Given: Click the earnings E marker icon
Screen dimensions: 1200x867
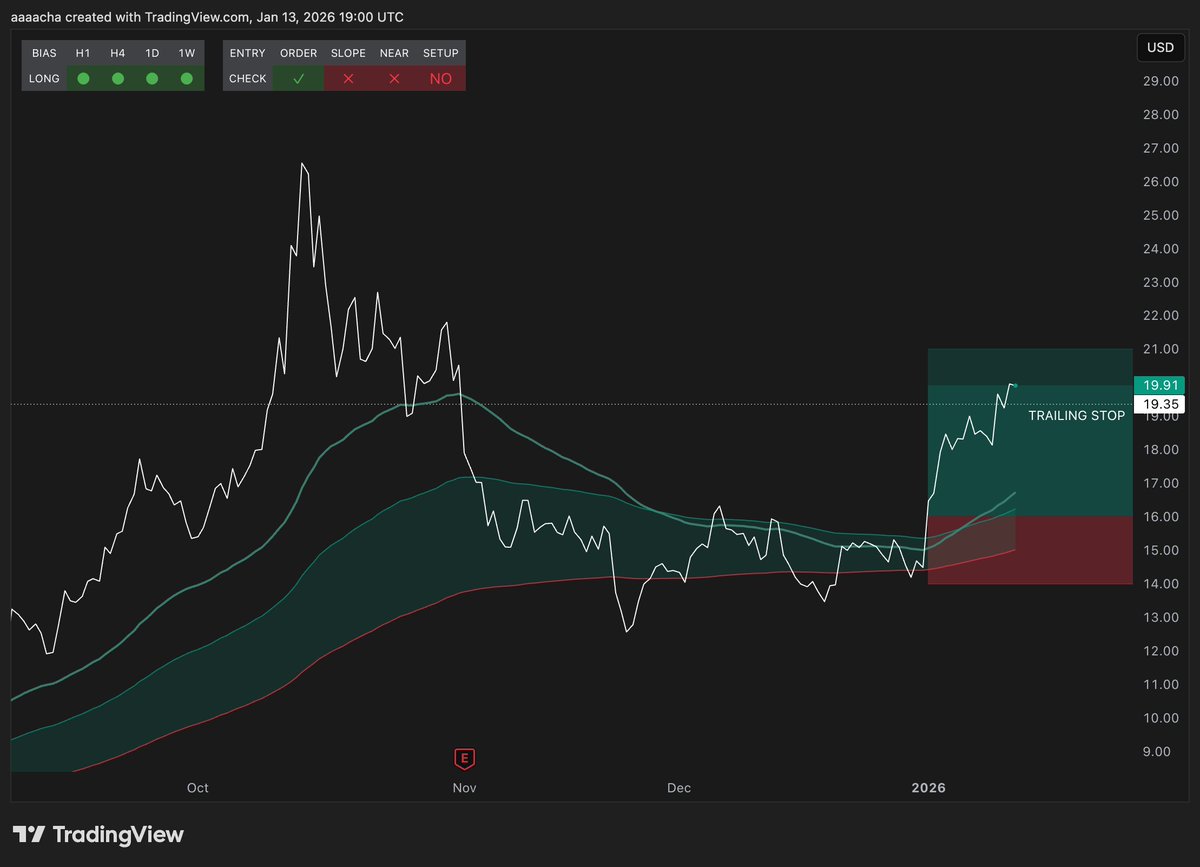Looking at the screenshot, I should coord(463,758).
